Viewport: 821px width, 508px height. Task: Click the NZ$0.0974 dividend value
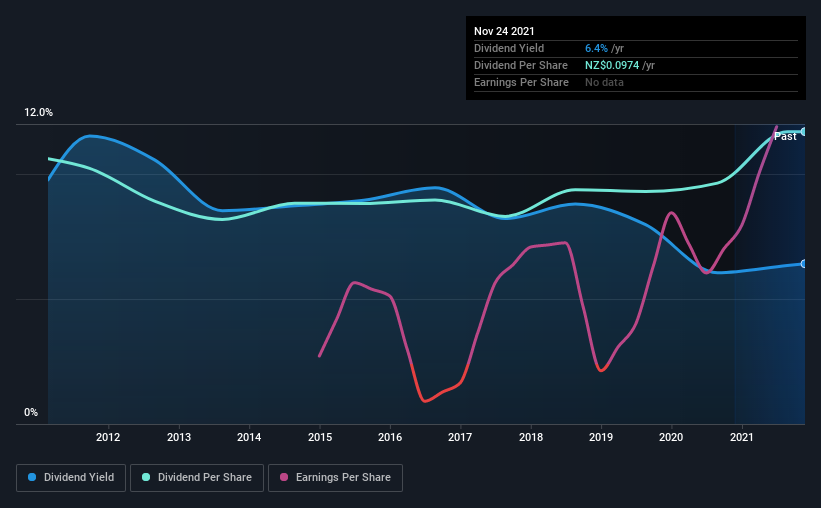612,65
